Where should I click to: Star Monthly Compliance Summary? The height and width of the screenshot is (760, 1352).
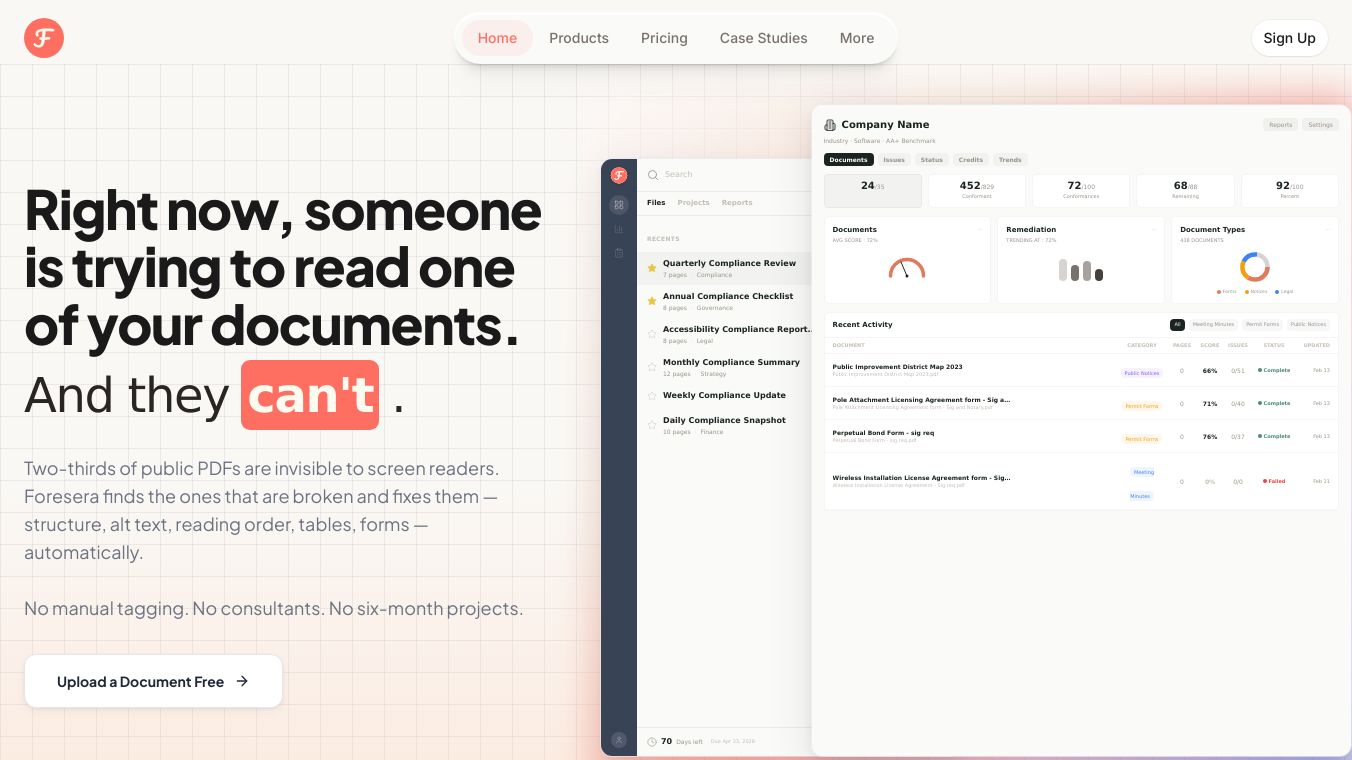[x=652, y=367]
